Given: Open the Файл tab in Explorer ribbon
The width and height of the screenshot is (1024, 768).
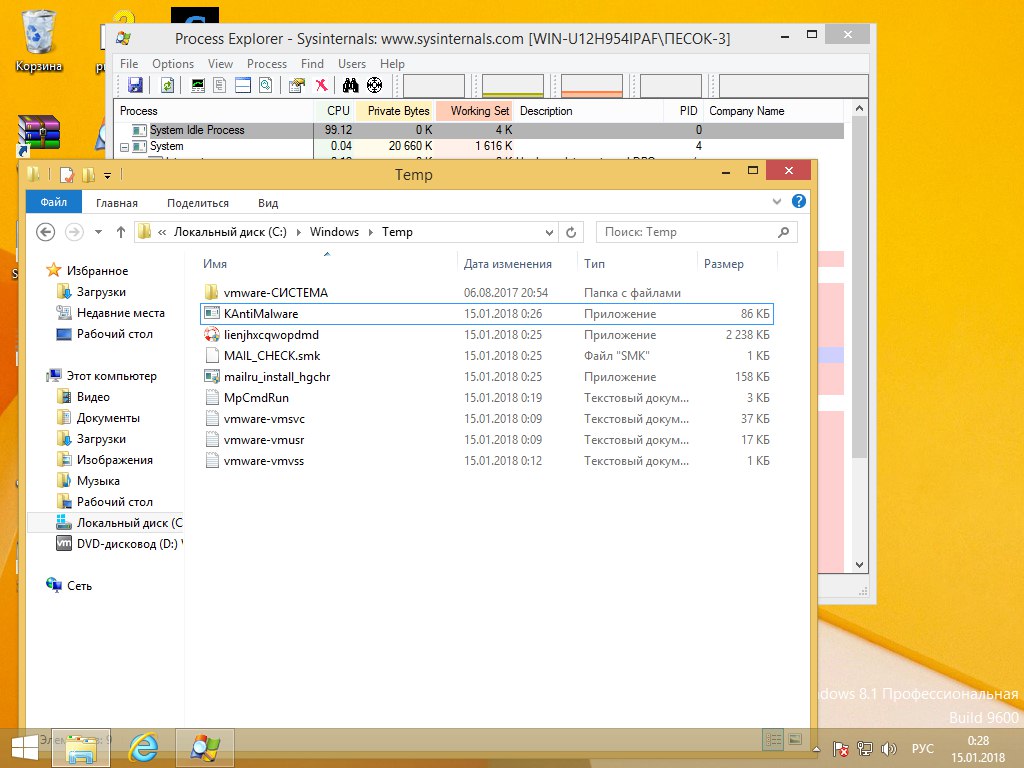Looking at the screenshot, I should point(54,202).
